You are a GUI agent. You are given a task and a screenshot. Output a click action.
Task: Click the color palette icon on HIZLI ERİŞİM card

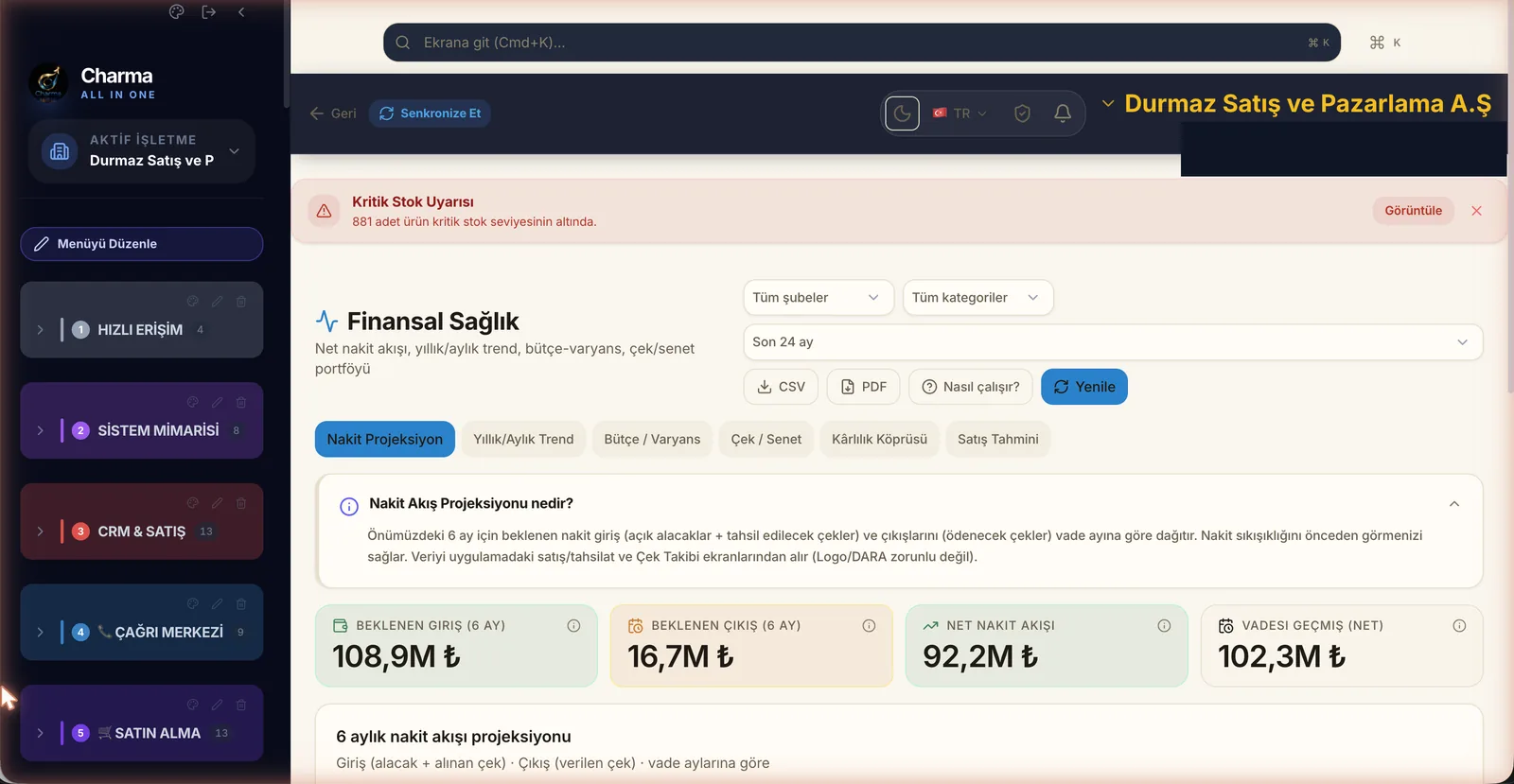tap(192, 301)
